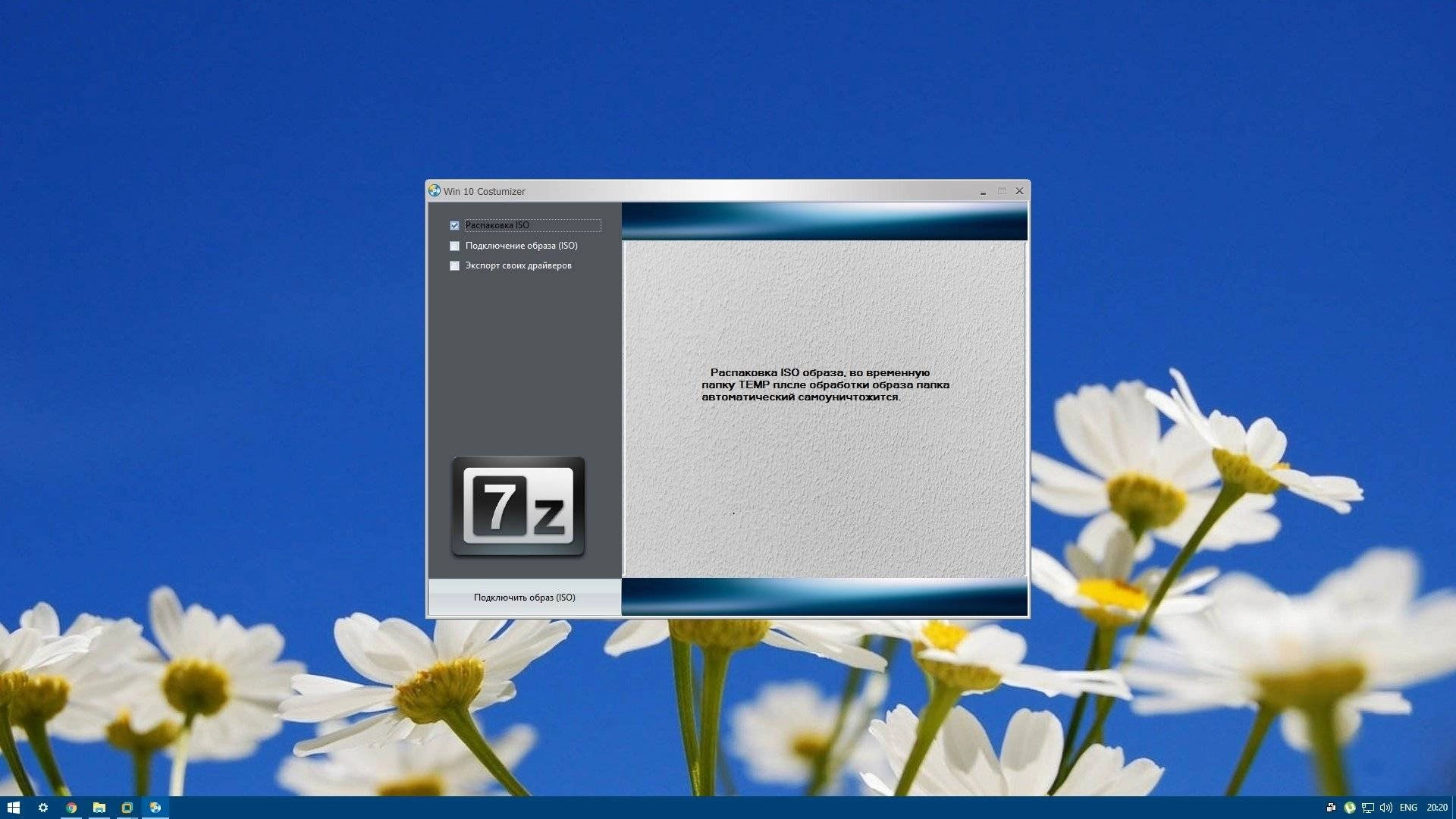Click the large 7z logo image
Image resolution: width=1456 pixels, height=819 pixels.
(518, 507)
